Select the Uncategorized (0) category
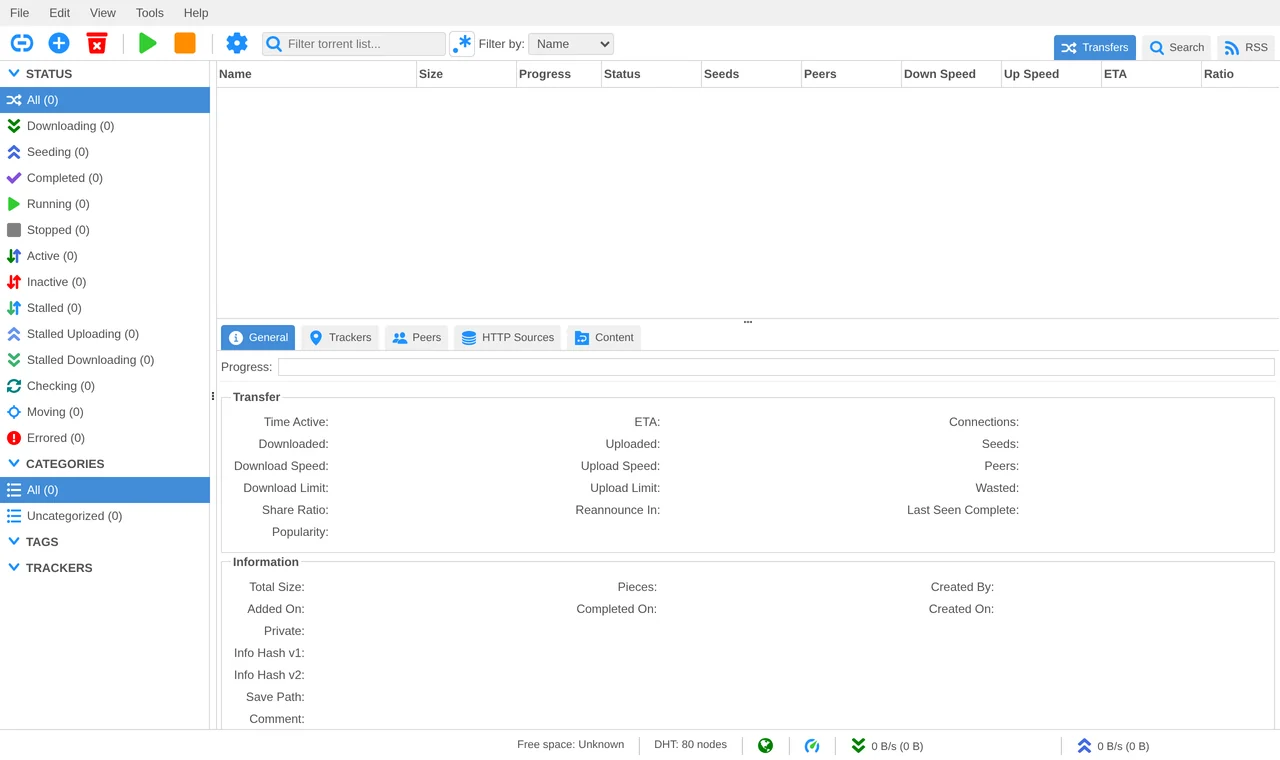The height and width of the screenshot is (760, 1280). (105, 516)
